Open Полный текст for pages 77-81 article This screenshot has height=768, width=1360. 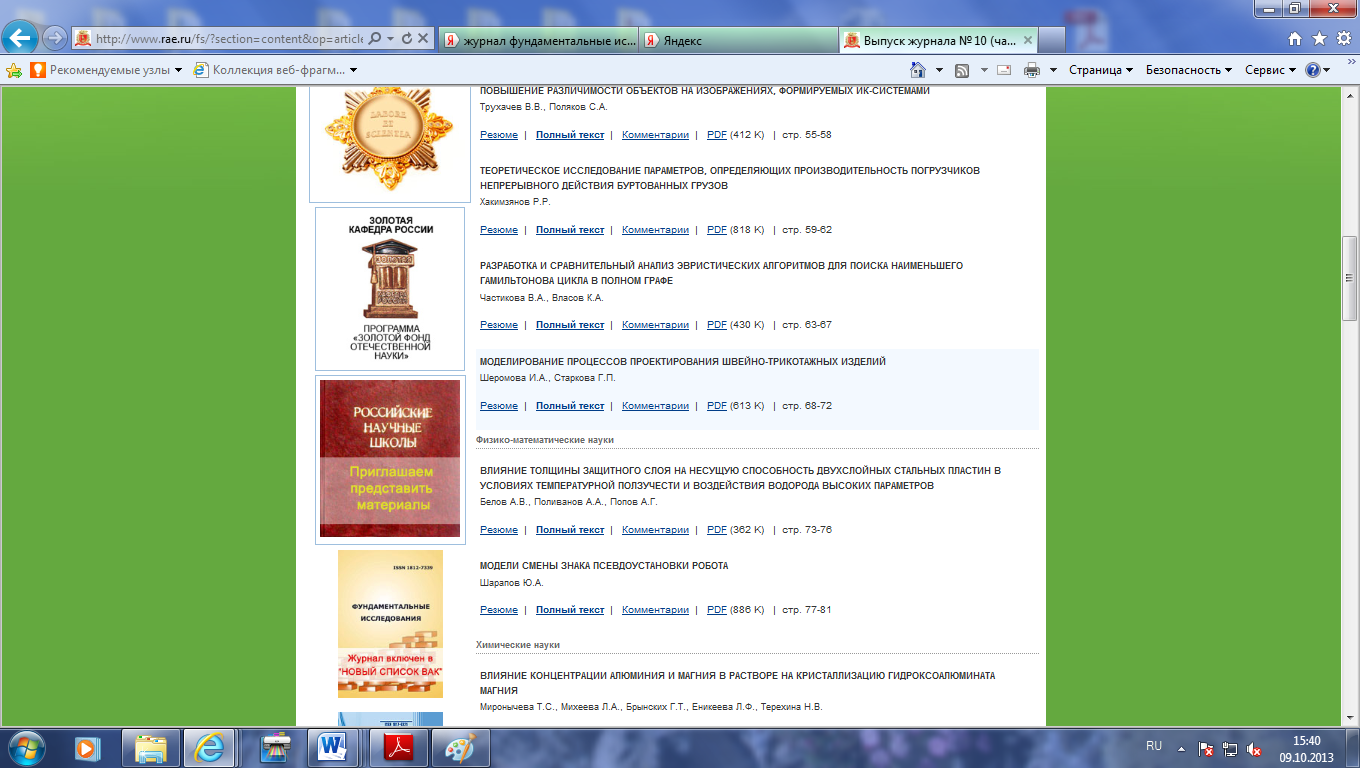coord(570,610)
